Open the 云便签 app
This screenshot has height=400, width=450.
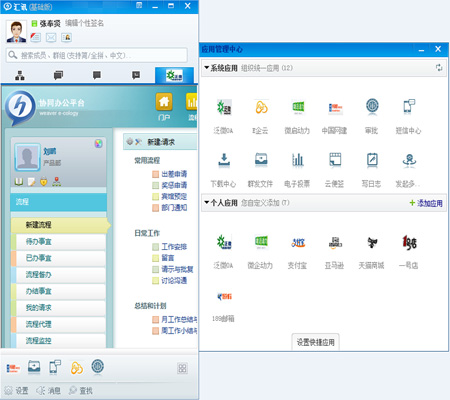[335, 160]
